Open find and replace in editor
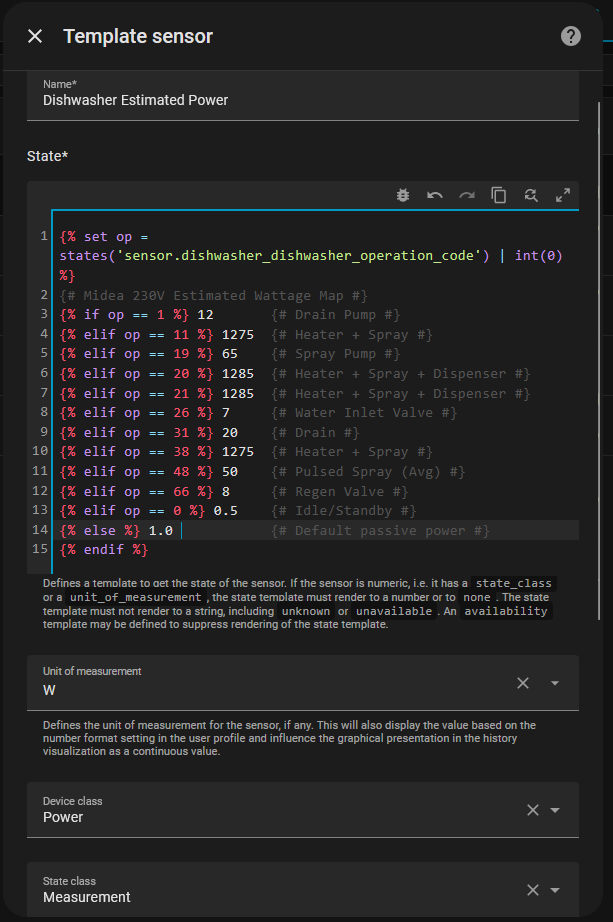 click(531, 196)
